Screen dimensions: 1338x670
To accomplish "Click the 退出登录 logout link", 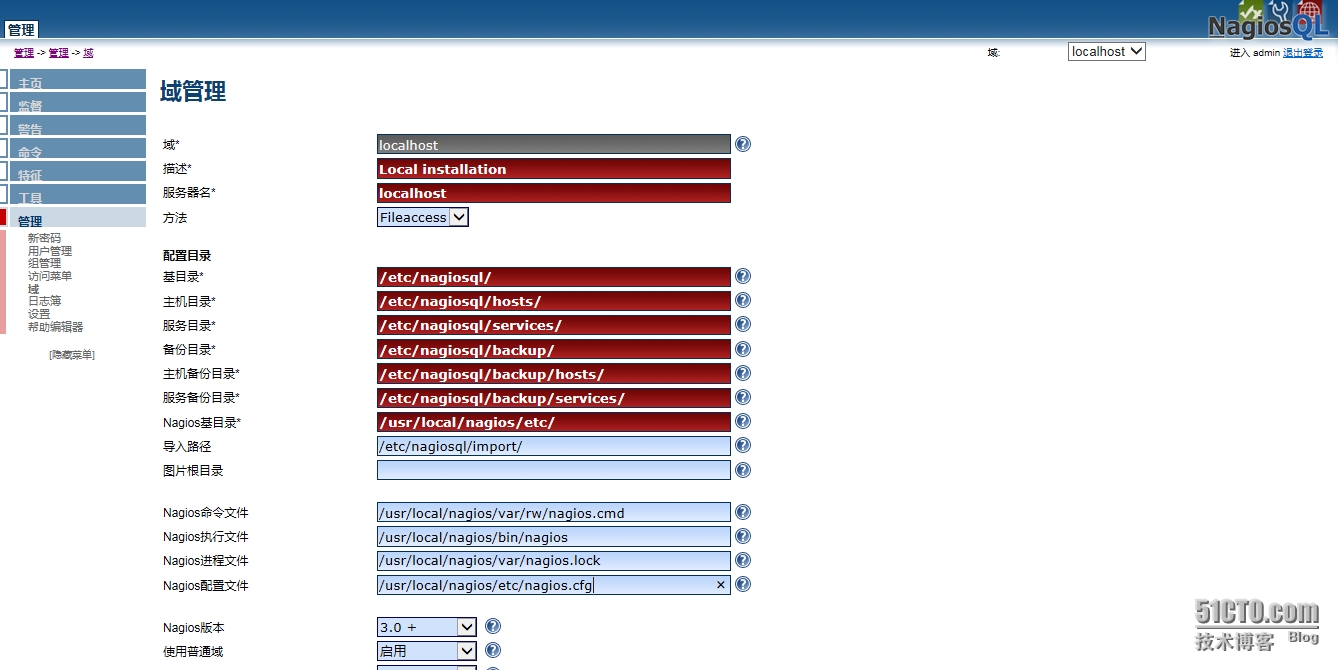I will click(1303, 53).
